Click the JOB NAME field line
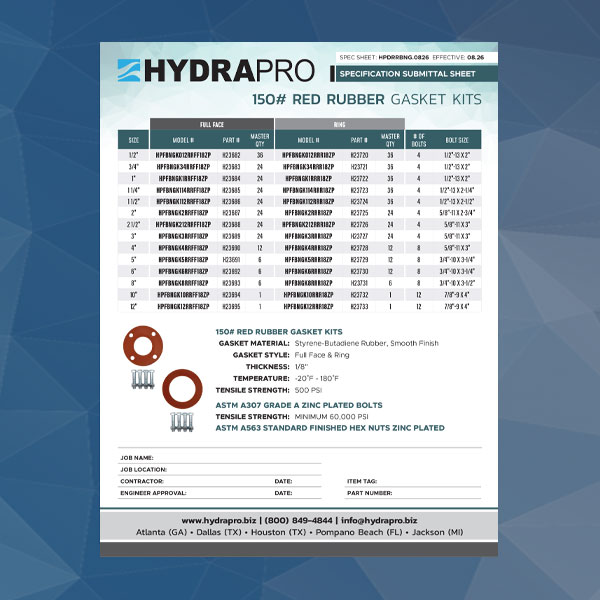 tap(220, 458)
